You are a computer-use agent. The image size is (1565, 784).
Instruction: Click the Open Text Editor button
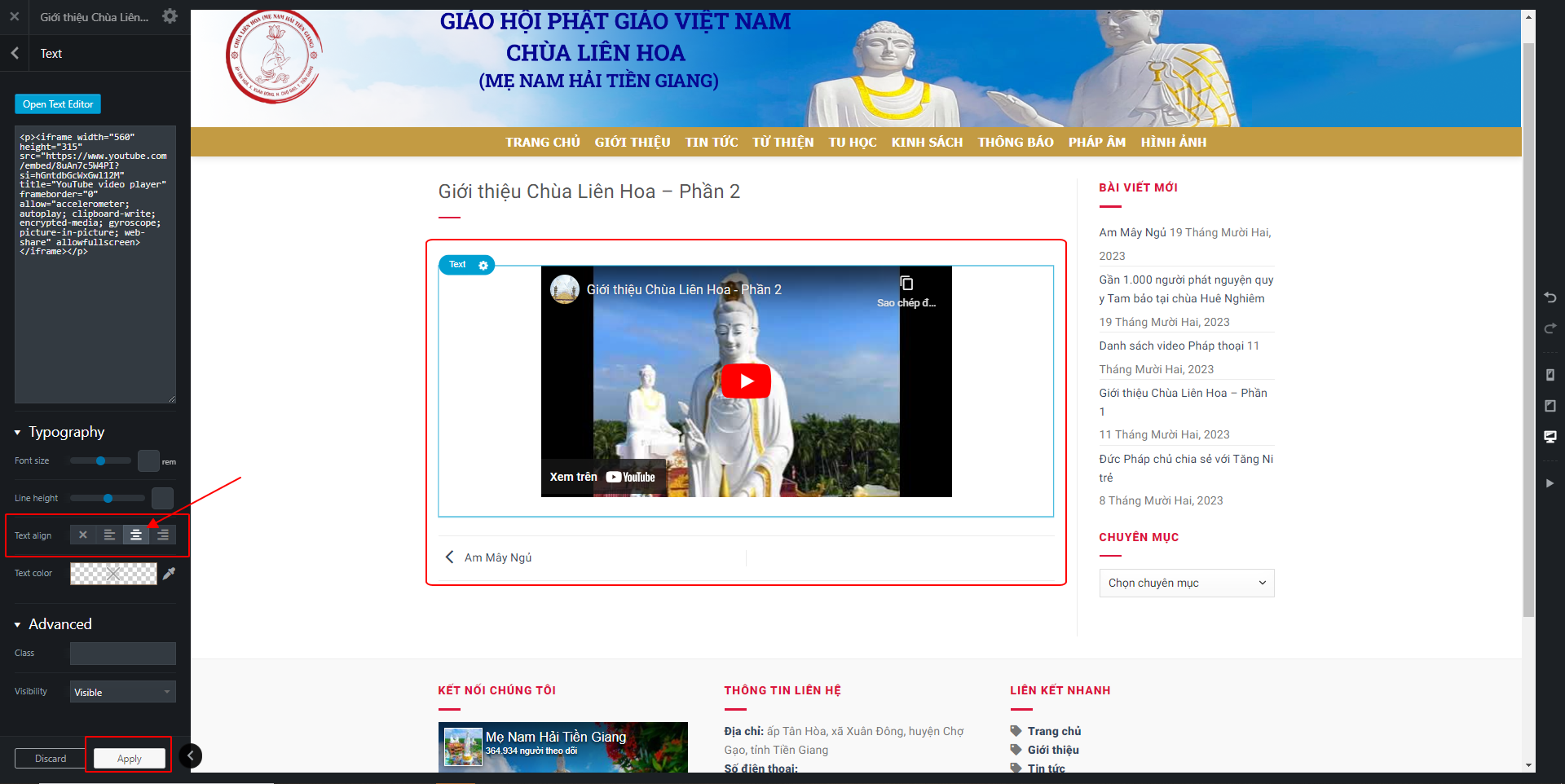[58, 104]
